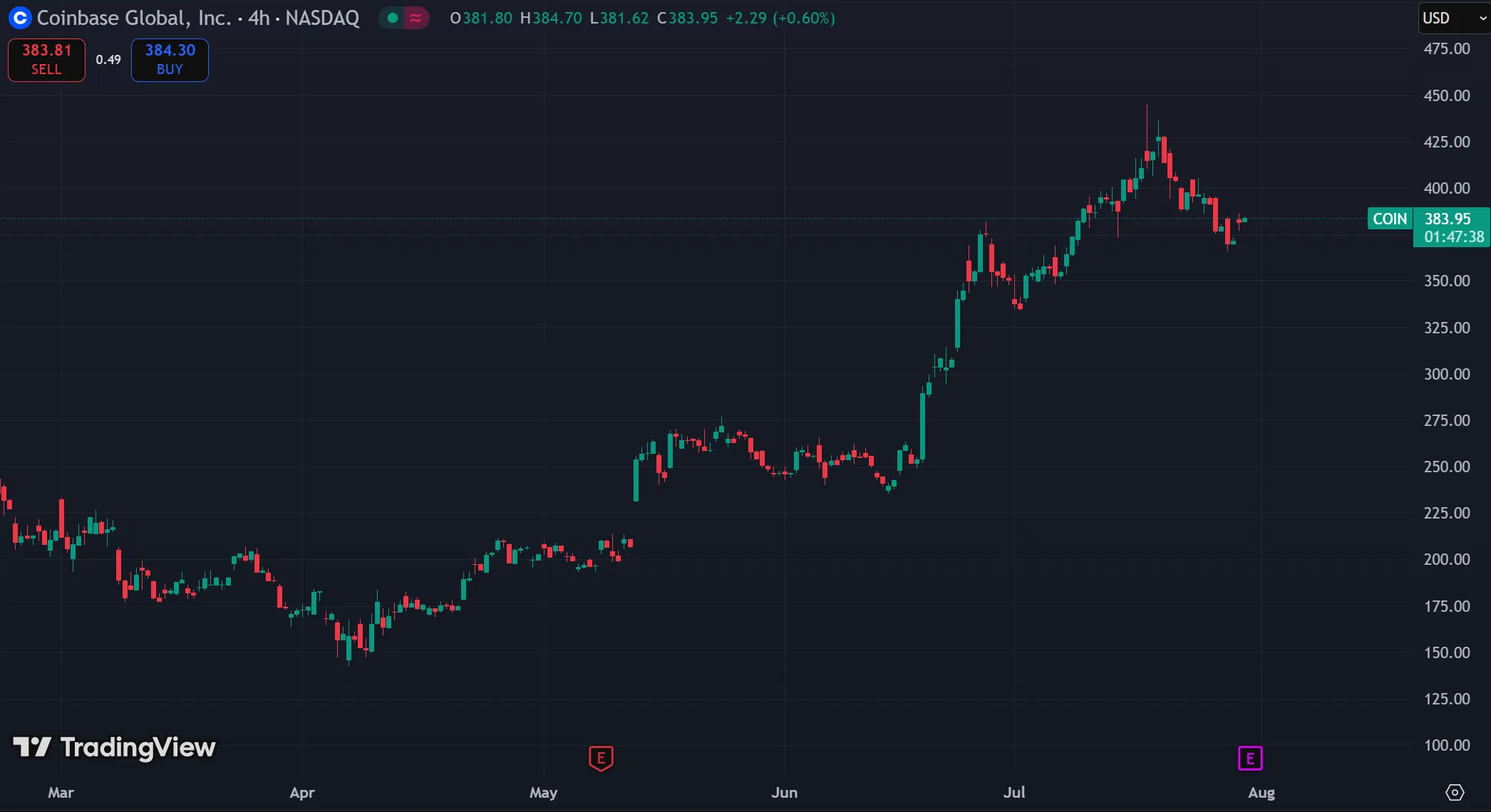Click the 0.49 spread value

pyautogui.click(x=108, y=60)
